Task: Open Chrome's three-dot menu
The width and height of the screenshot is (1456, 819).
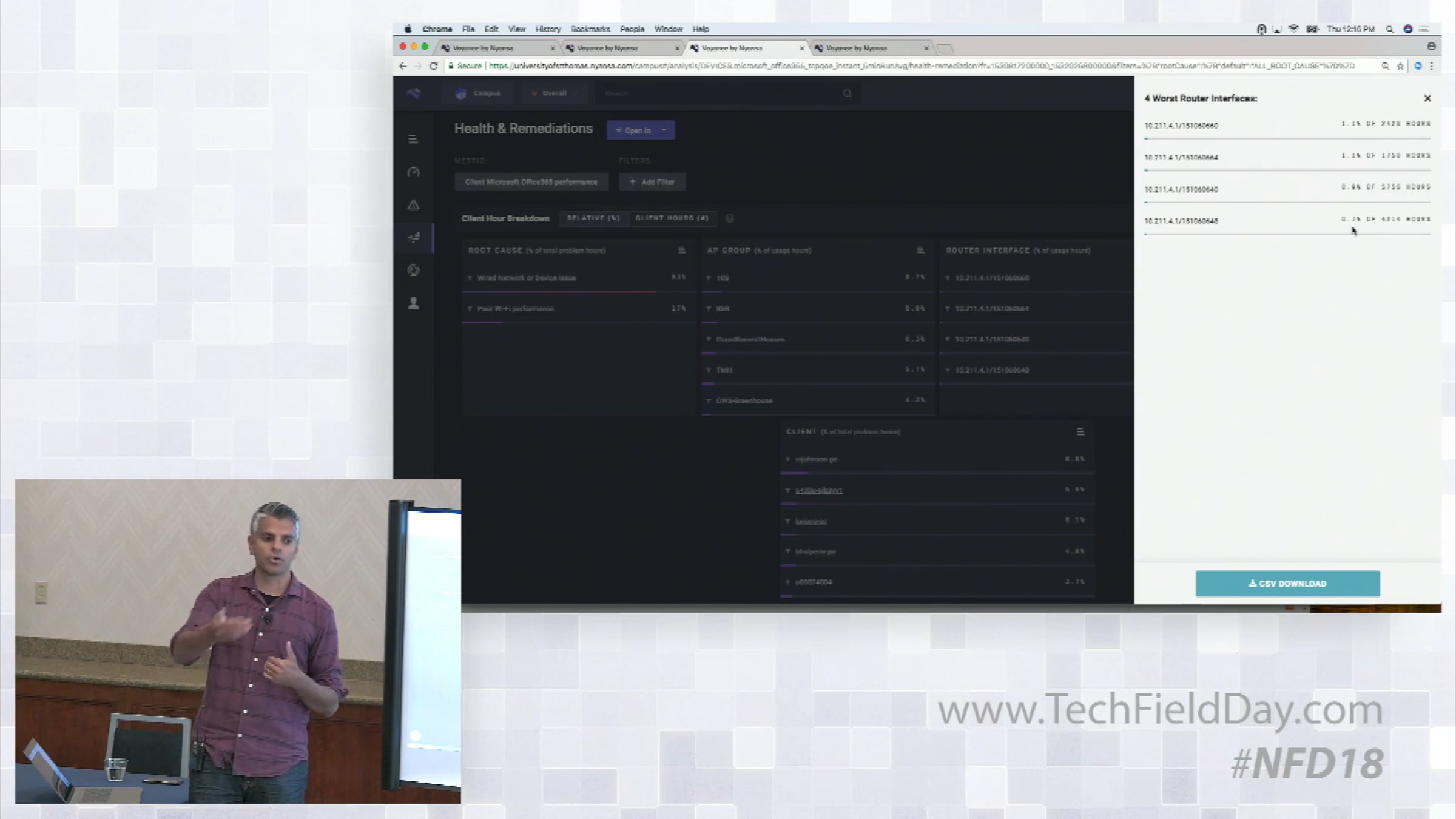Action: (1432, 66)
